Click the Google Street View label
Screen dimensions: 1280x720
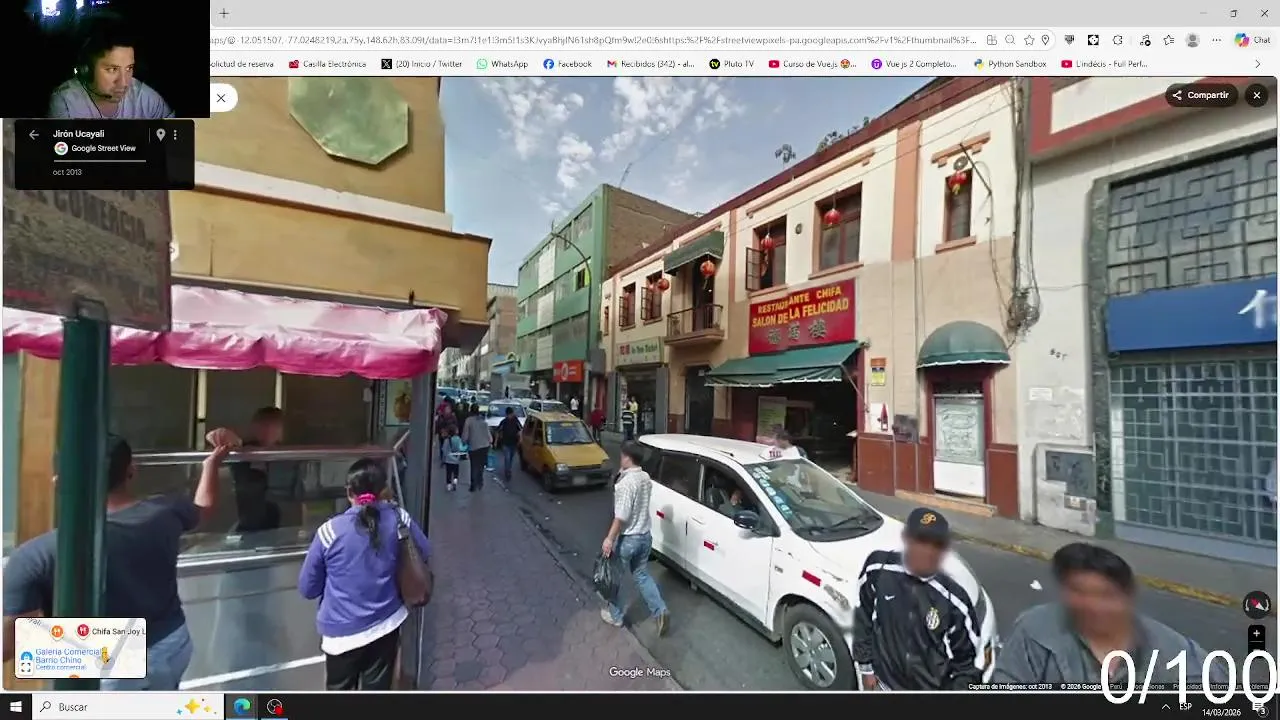[103, 148]
